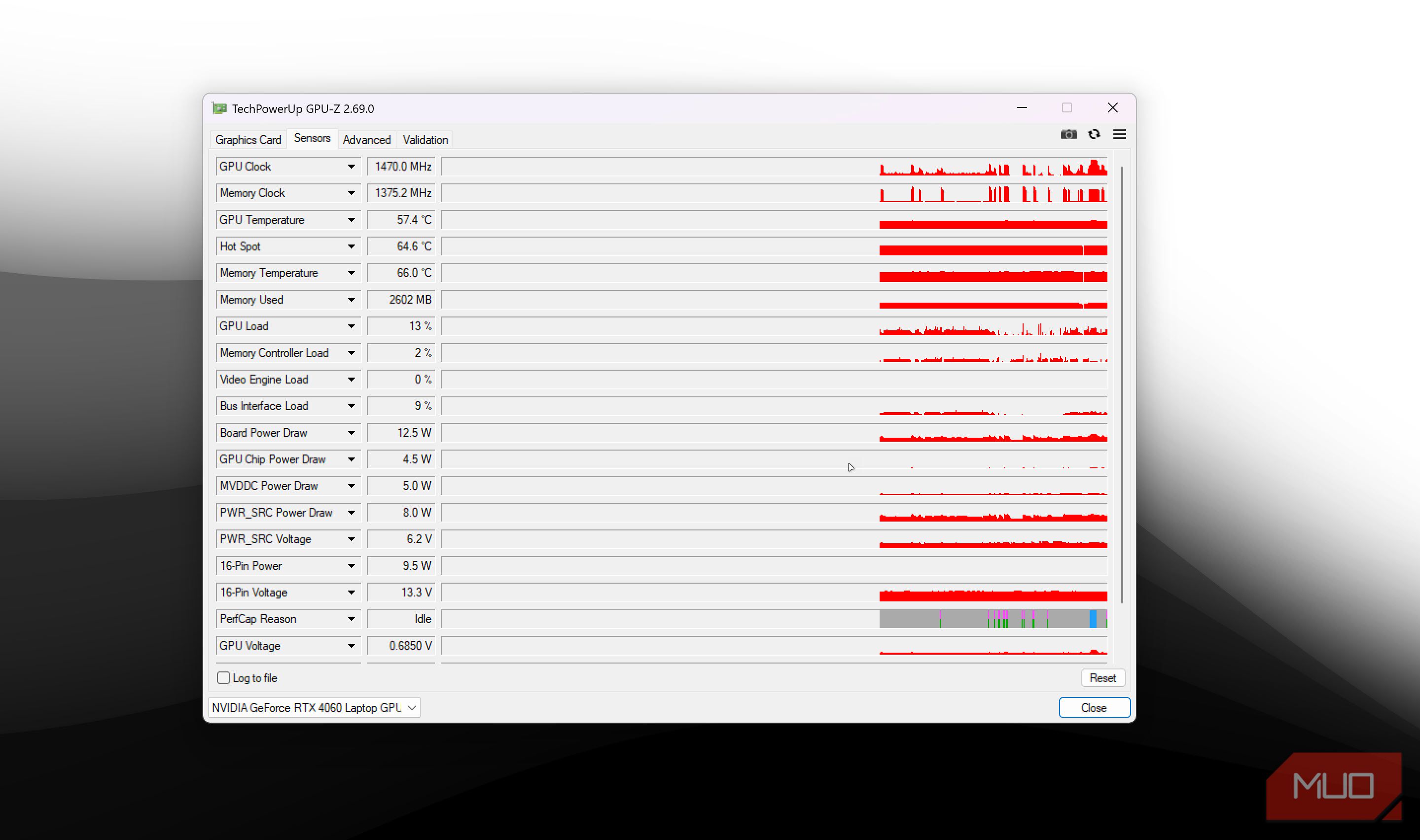This screenshot has height=840, width=1420.
Task: Click the GPU Clock history graph
Action: 774,167
